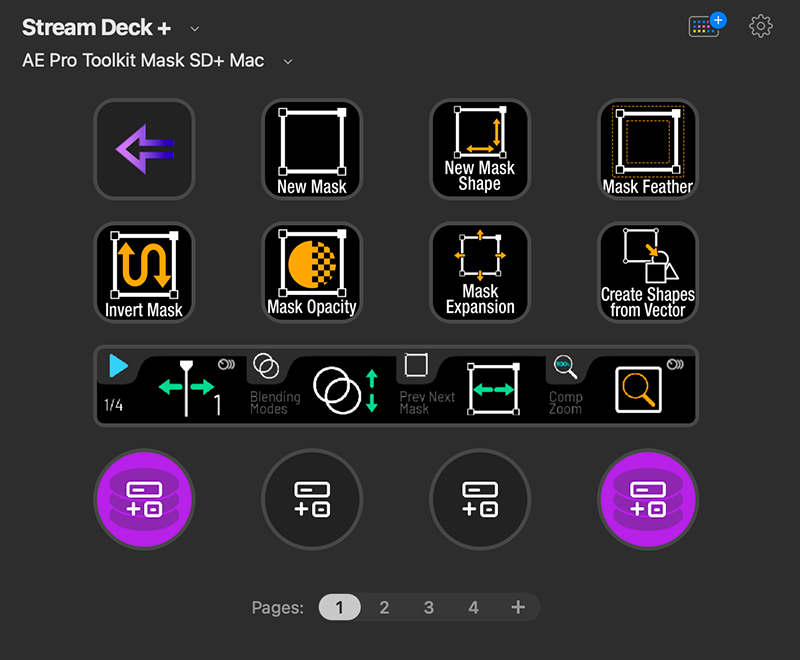Screen dimensions: 800x660
Task: Click the blue play triangle on touch strip
Action: click(x=118, y=366)
